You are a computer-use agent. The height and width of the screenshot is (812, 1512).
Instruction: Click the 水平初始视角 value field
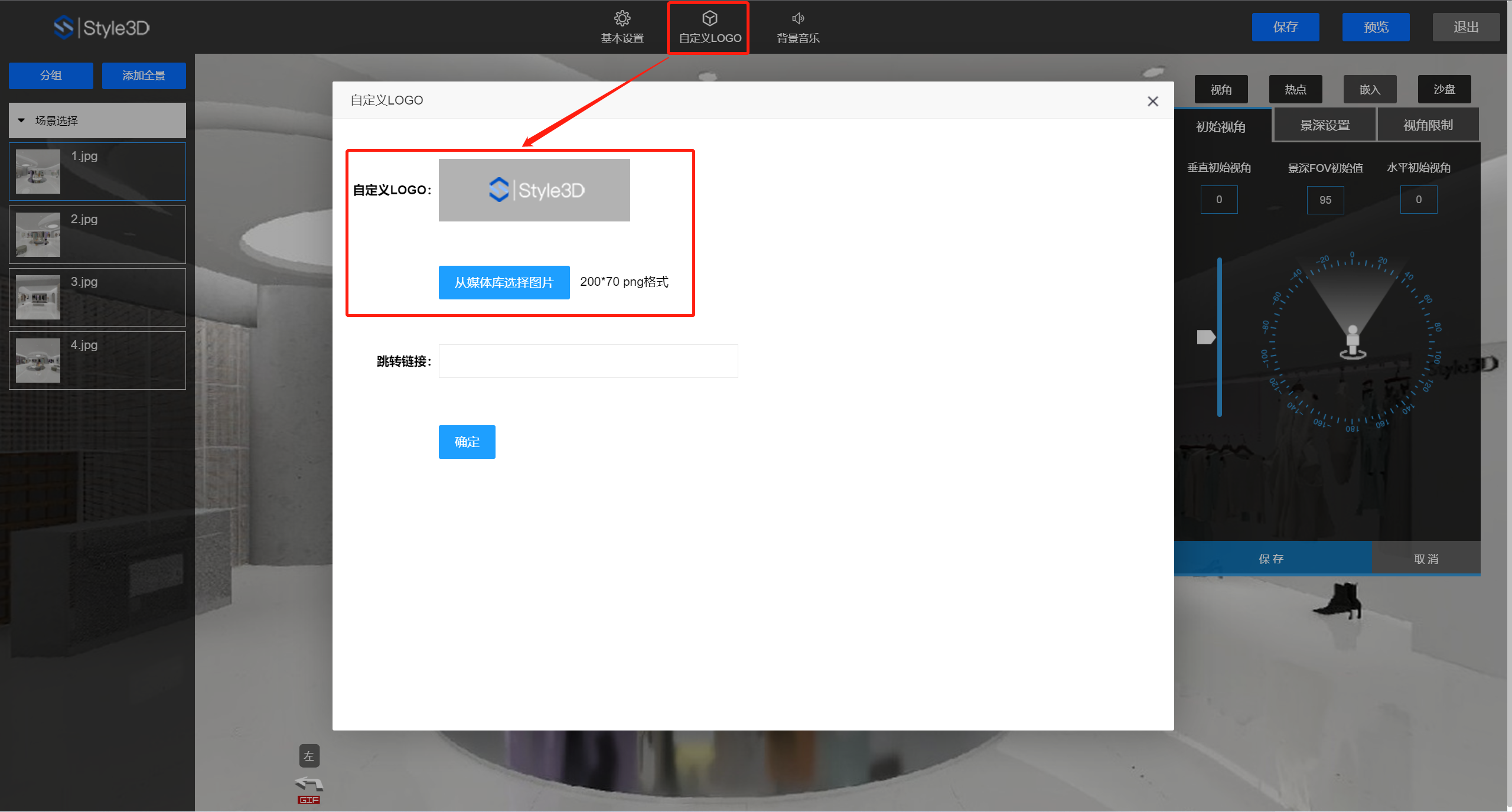pyautogui.click(x=1419, y=200)
